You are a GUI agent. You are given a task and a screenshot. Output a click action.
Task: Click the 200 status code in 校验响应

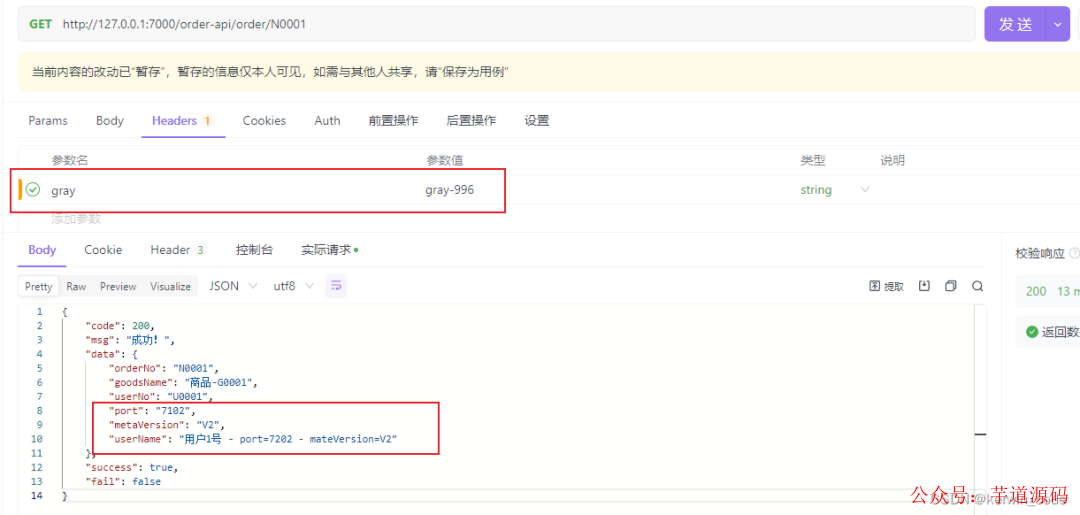click(1036, 291)
